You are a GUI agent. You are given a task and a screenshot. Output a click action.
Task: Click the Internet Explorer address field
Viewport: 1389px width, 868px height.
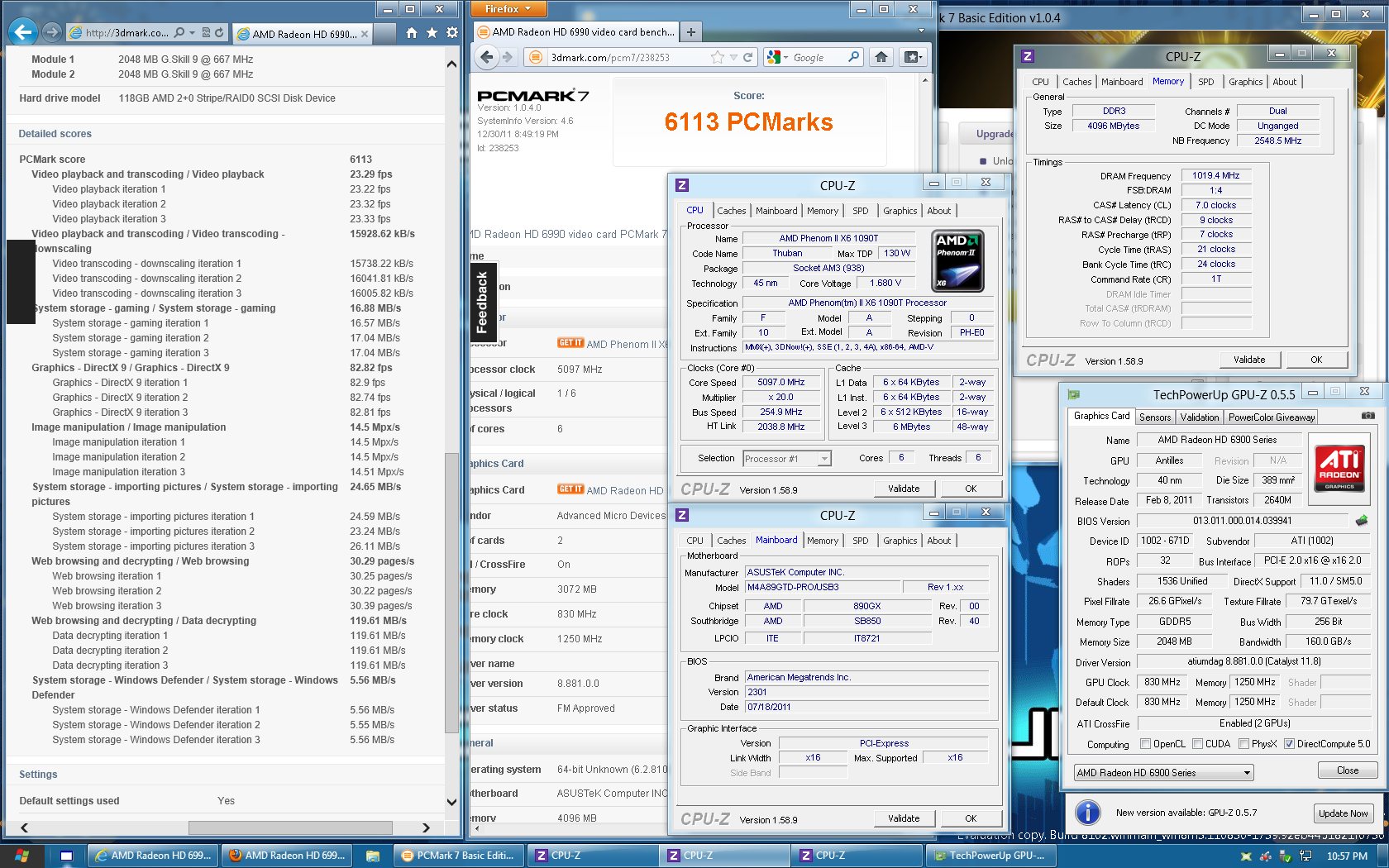click(128, 33)
